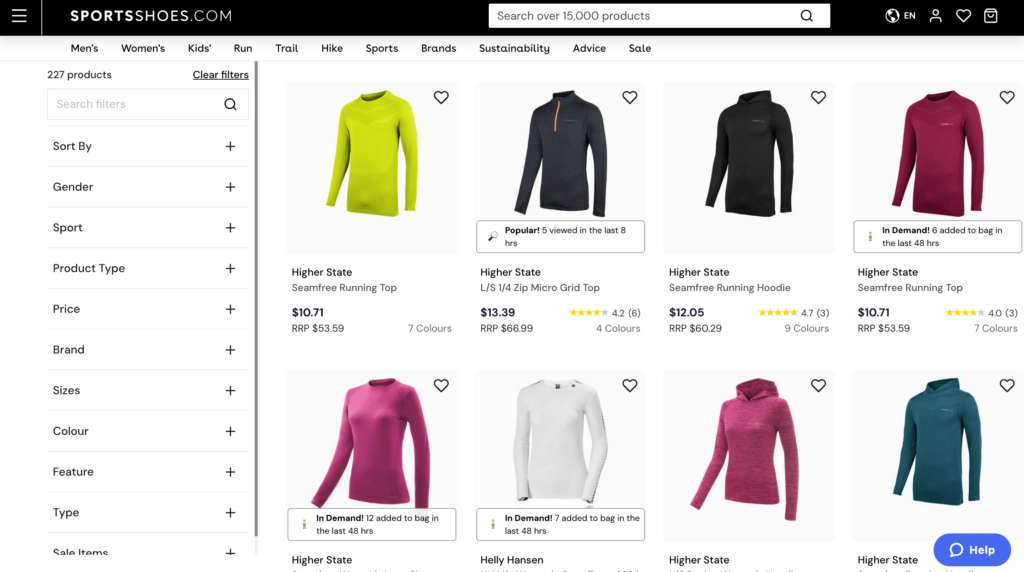The image size is (1024, 572).
Task: Expand the Sport filter
Action: pyautogui.click(x=148, y=227)
